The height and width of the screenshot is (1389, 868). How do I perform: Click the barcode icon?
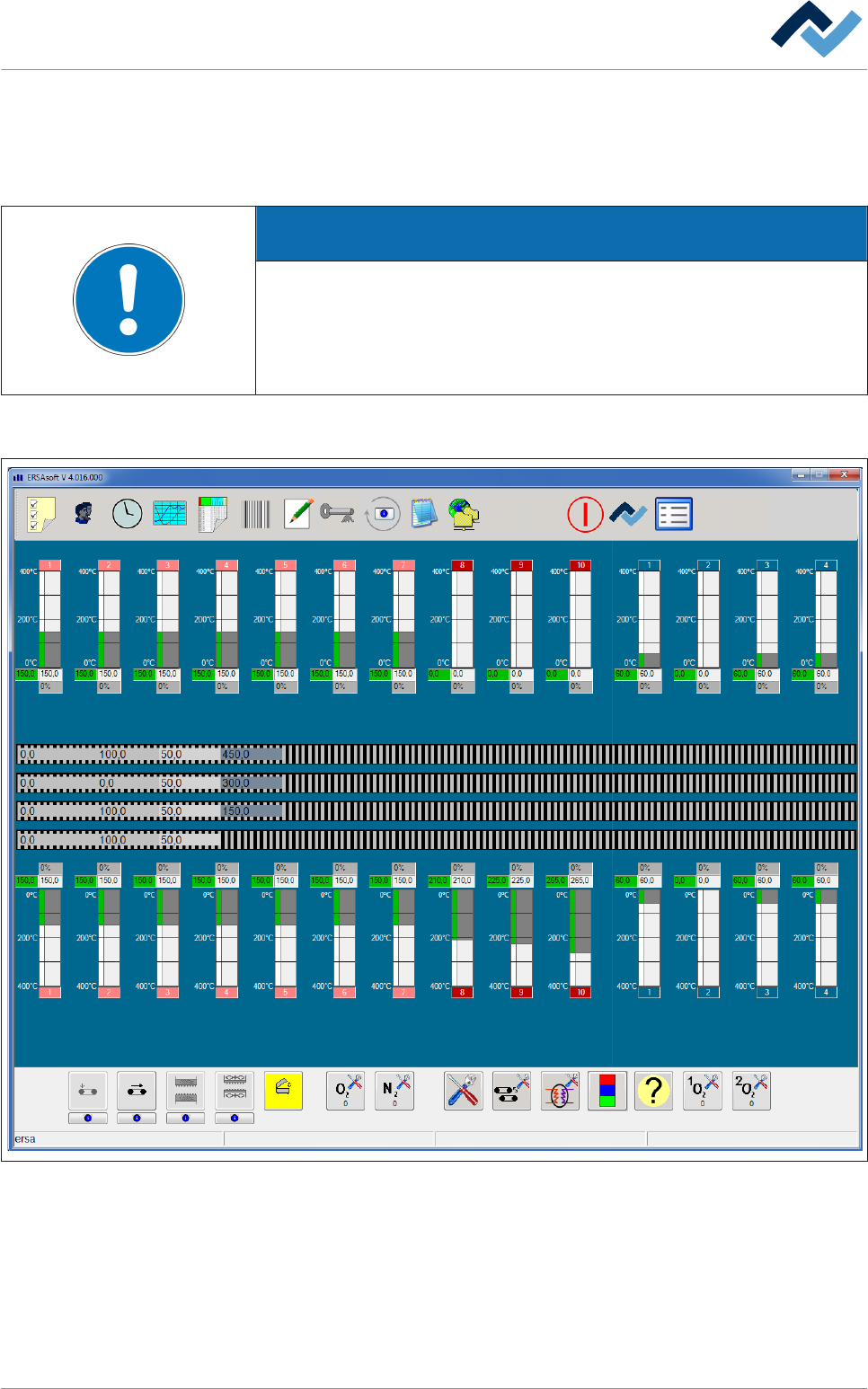pos(256,515)
